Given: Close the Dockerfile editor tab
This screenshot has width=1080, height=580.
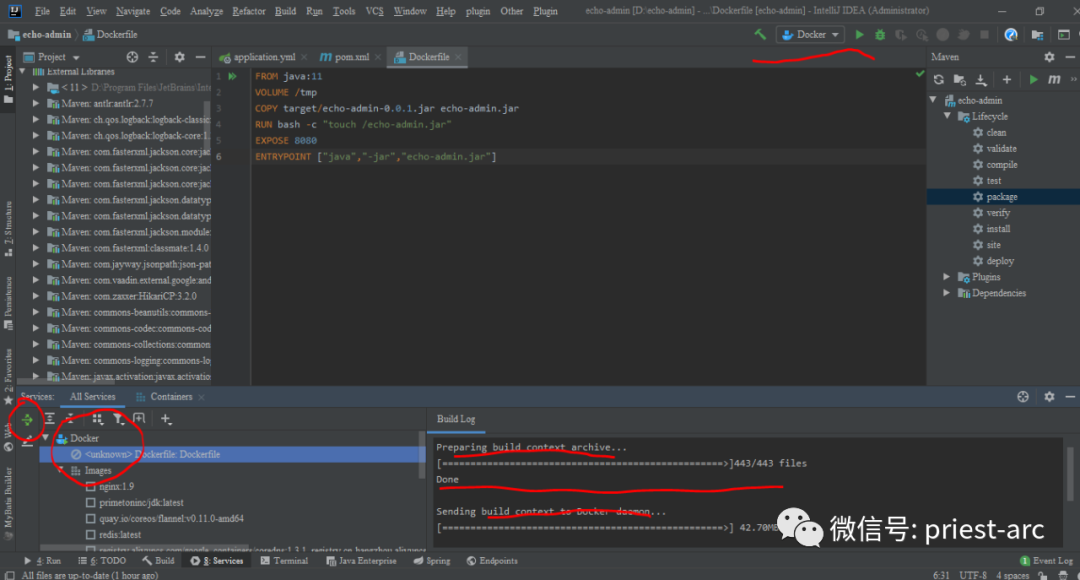Looking at the screenshot, I should [457, 57].
